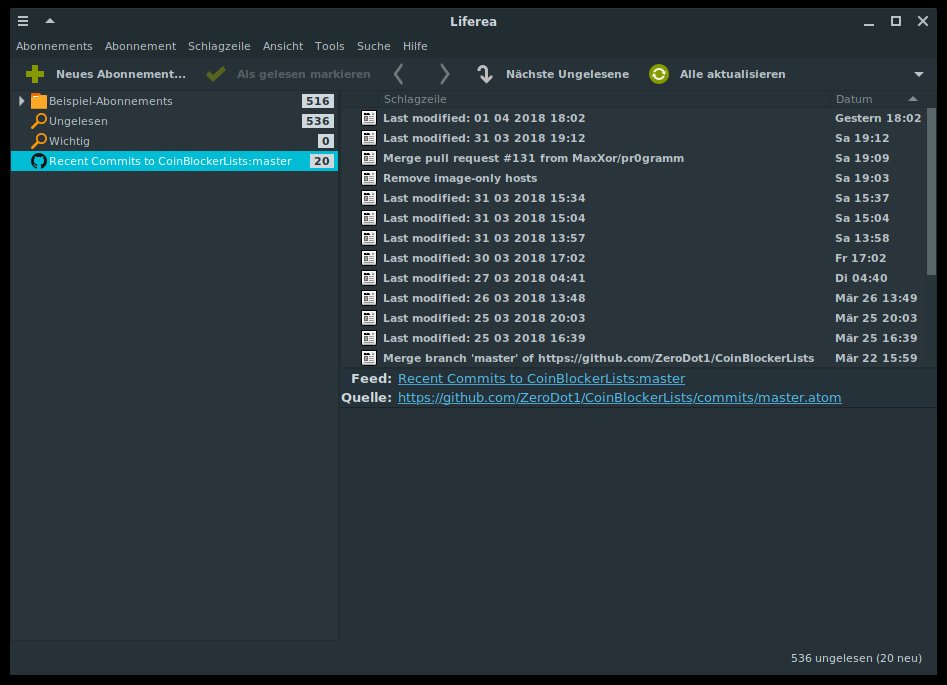Viewport: 947px width, 685px height.
Task: Click item icon for 'Last modified: 01 04 2018 18:02'
Action: click(368, 118)
